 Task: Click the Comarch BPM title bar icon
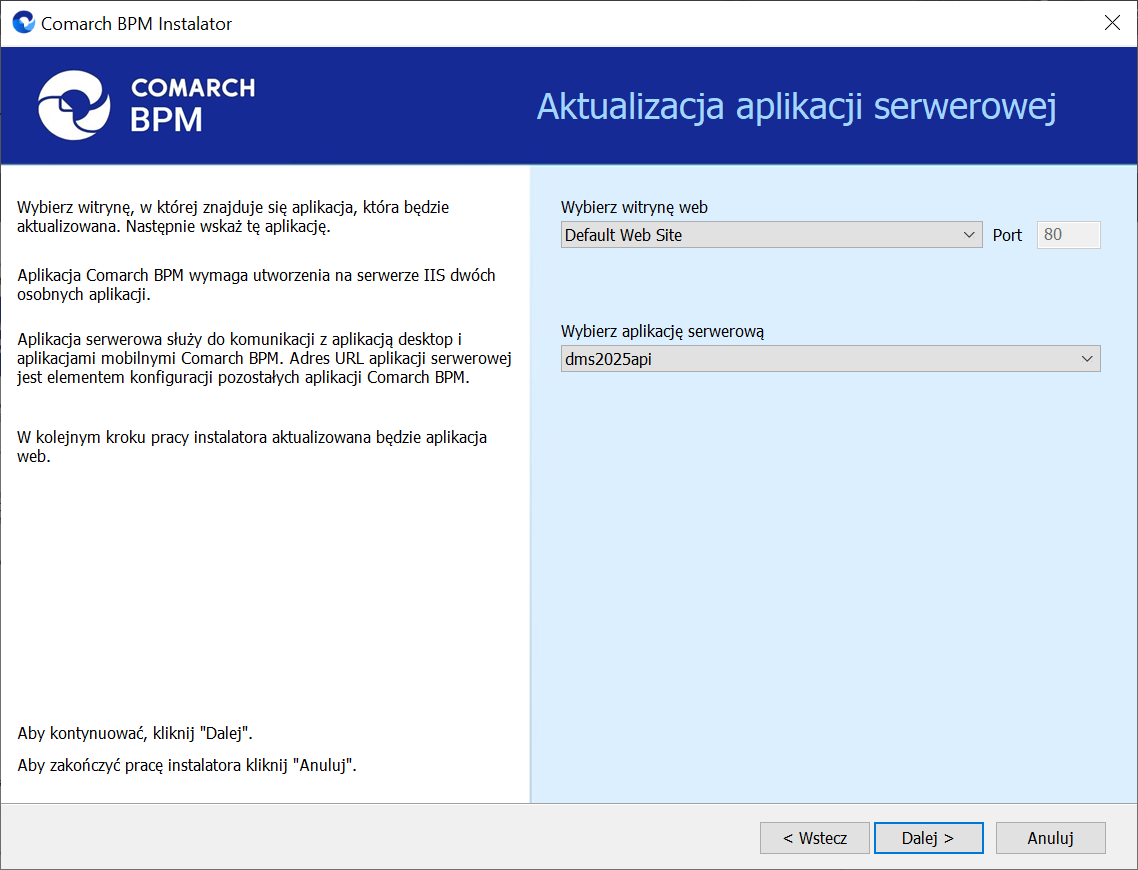pos(24,23)
